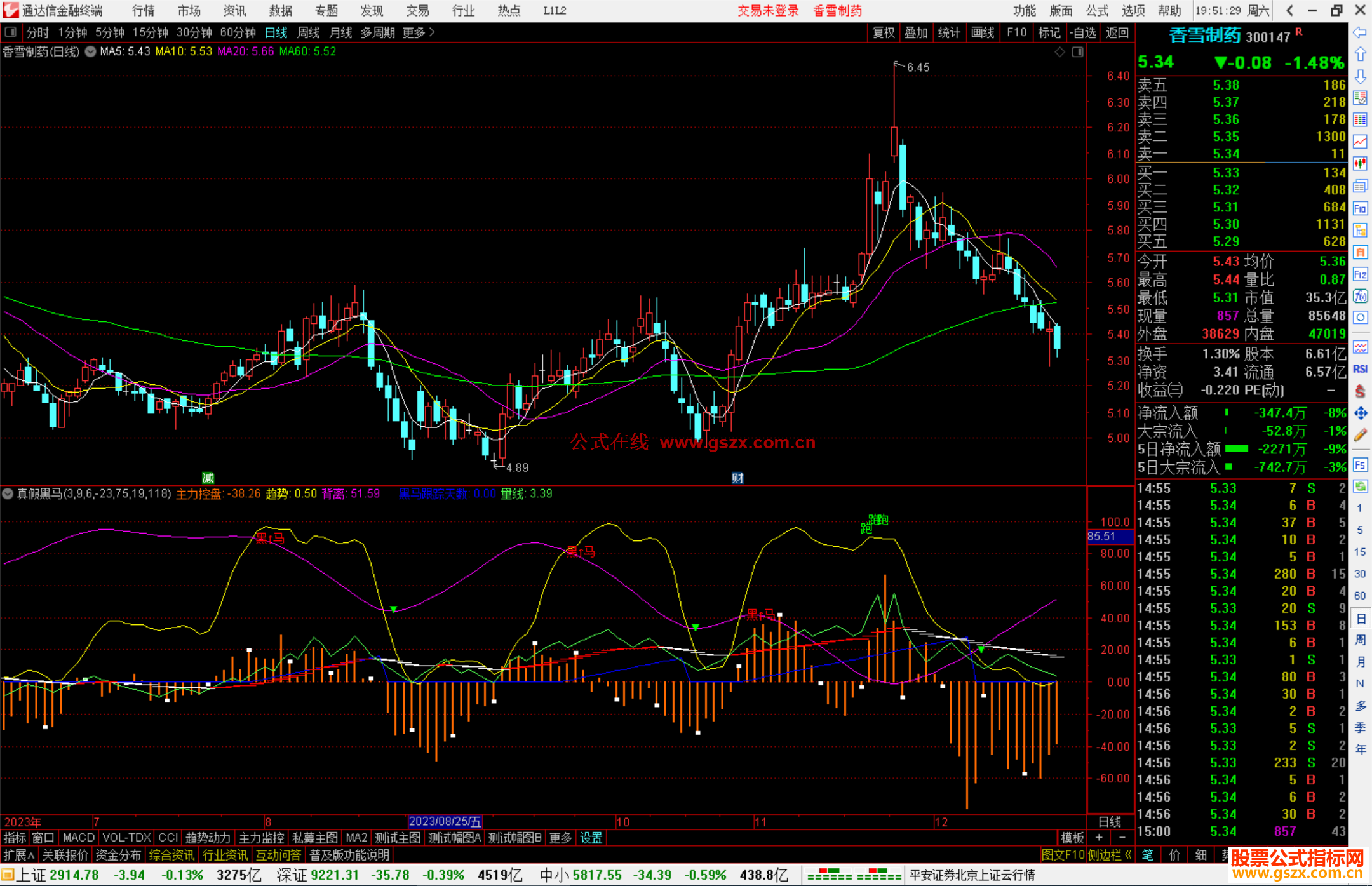
Task: Click the 复权 button
Action: (884, 32)
